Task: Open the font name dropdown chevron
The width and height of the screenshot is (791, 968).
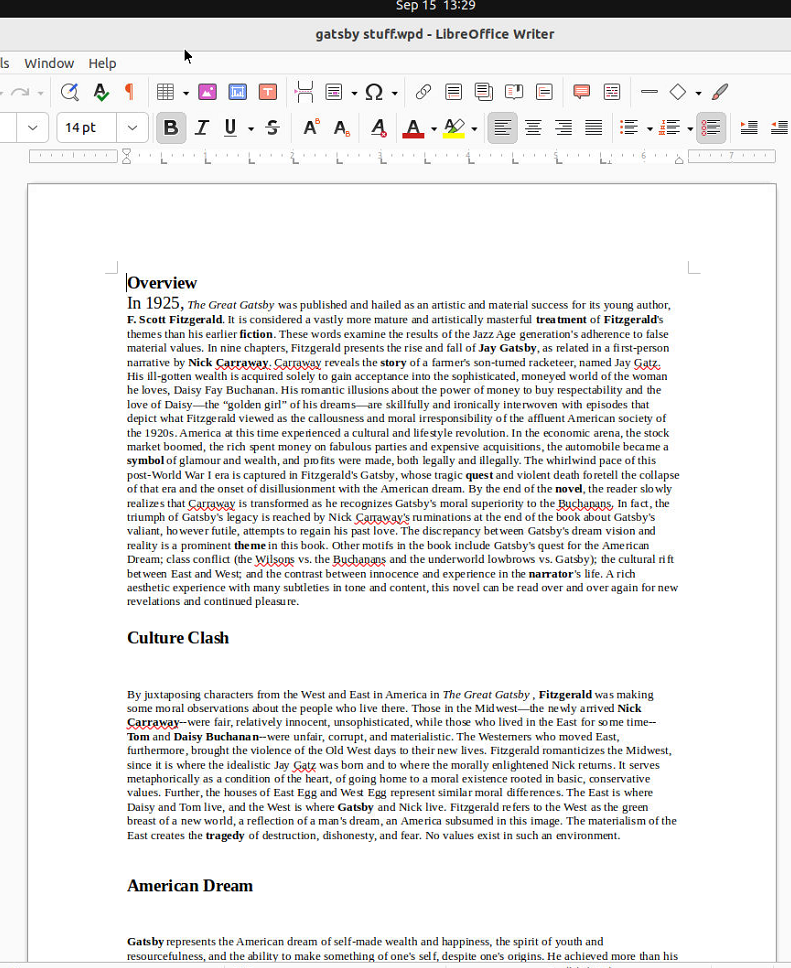Action: tap(33, 128)
